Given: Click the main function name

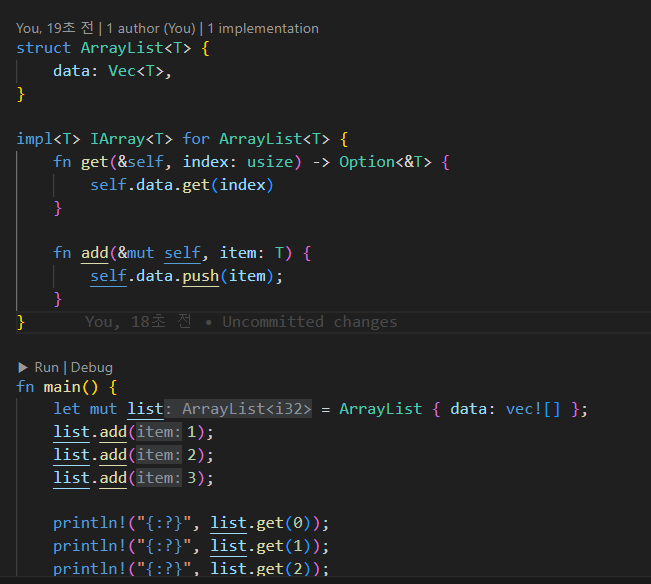Looking at the screenshot, I should click(x=62, y=386).
